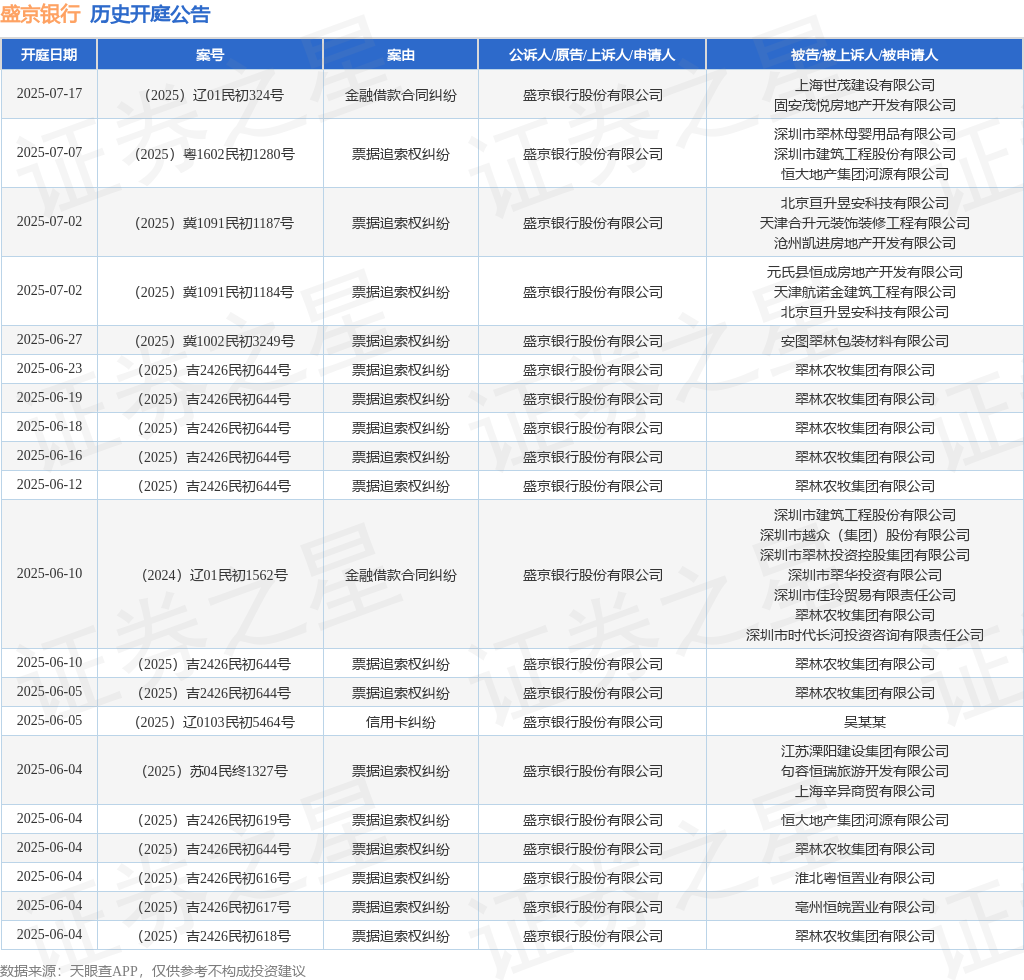Viewport: 1024px width, 980px height.
Task: Click plaintiff 盛京银行股份有限公司 in the 辽0103民初5464号 row
Action: (592, 722)
